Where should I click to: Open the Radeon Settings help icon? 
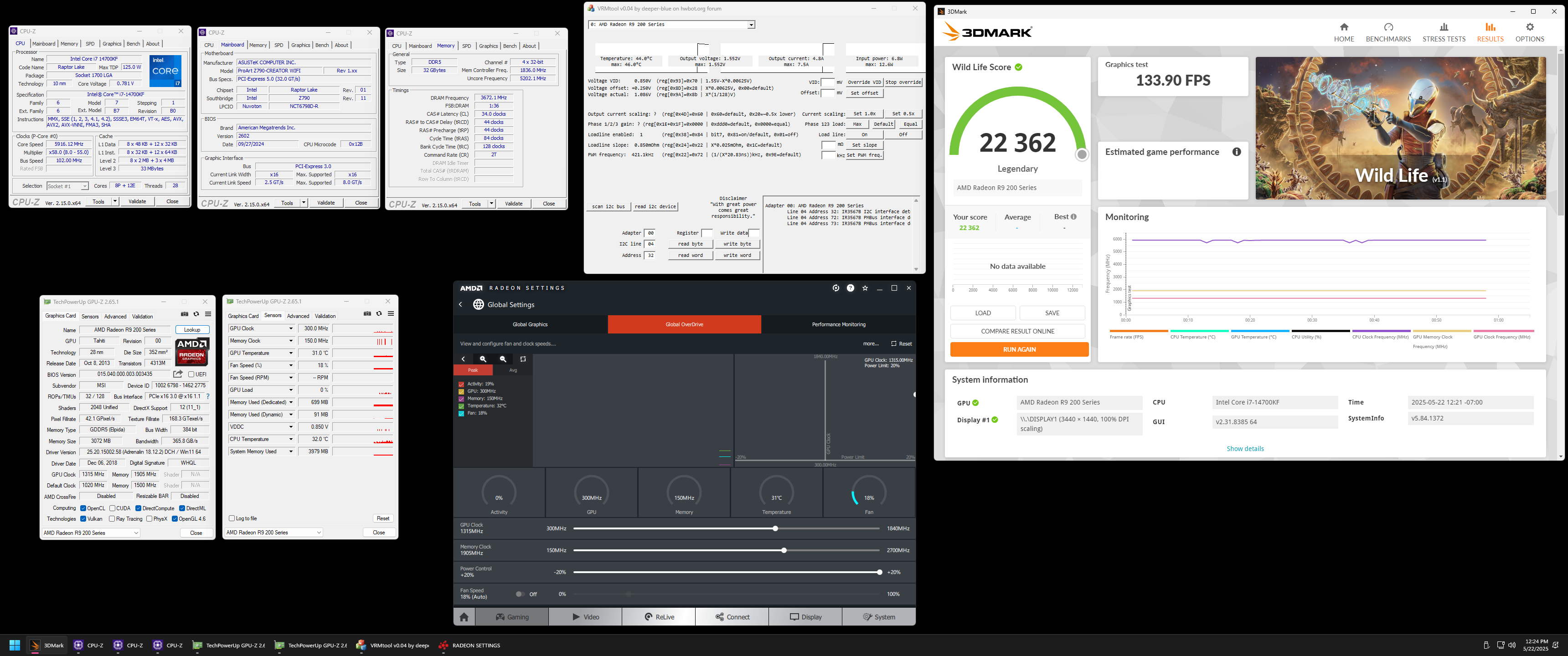pyautogui.click(x=851, y=288)
